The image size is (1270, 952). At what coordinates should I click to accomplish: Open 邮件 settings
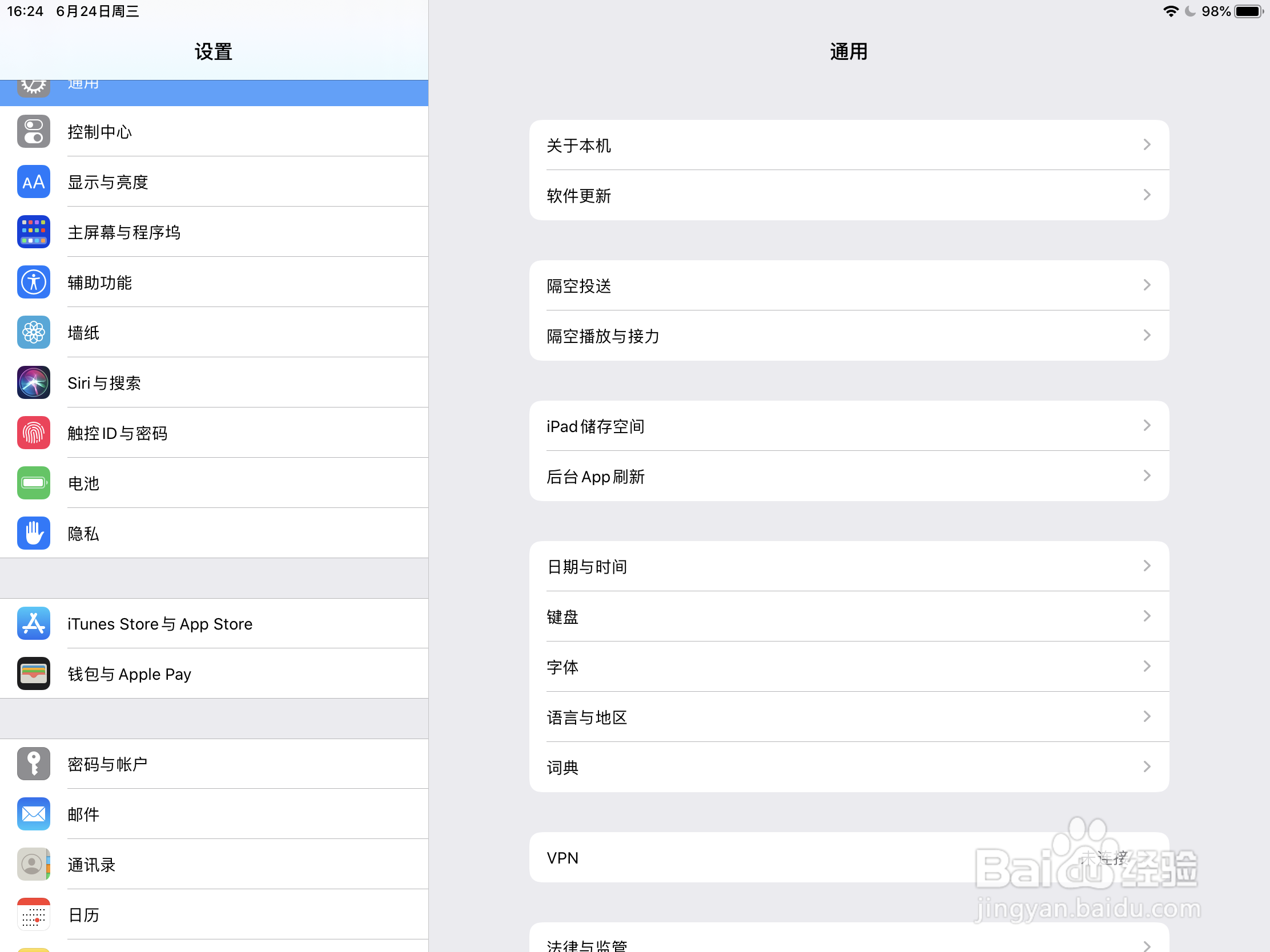214,814
